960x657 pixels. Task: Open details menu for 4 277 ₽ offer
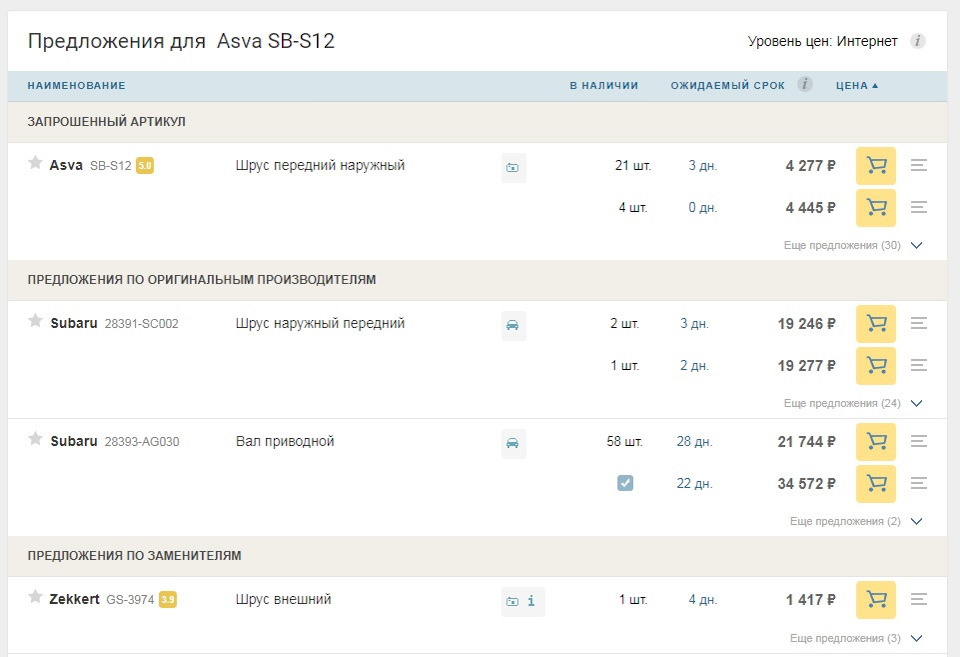pyautogui.click(x=918, y=165)
